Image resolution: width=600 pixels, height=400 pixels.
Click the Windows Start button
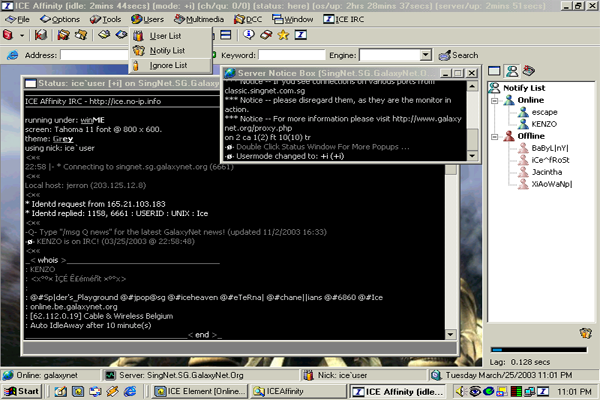tap(21, 391)
